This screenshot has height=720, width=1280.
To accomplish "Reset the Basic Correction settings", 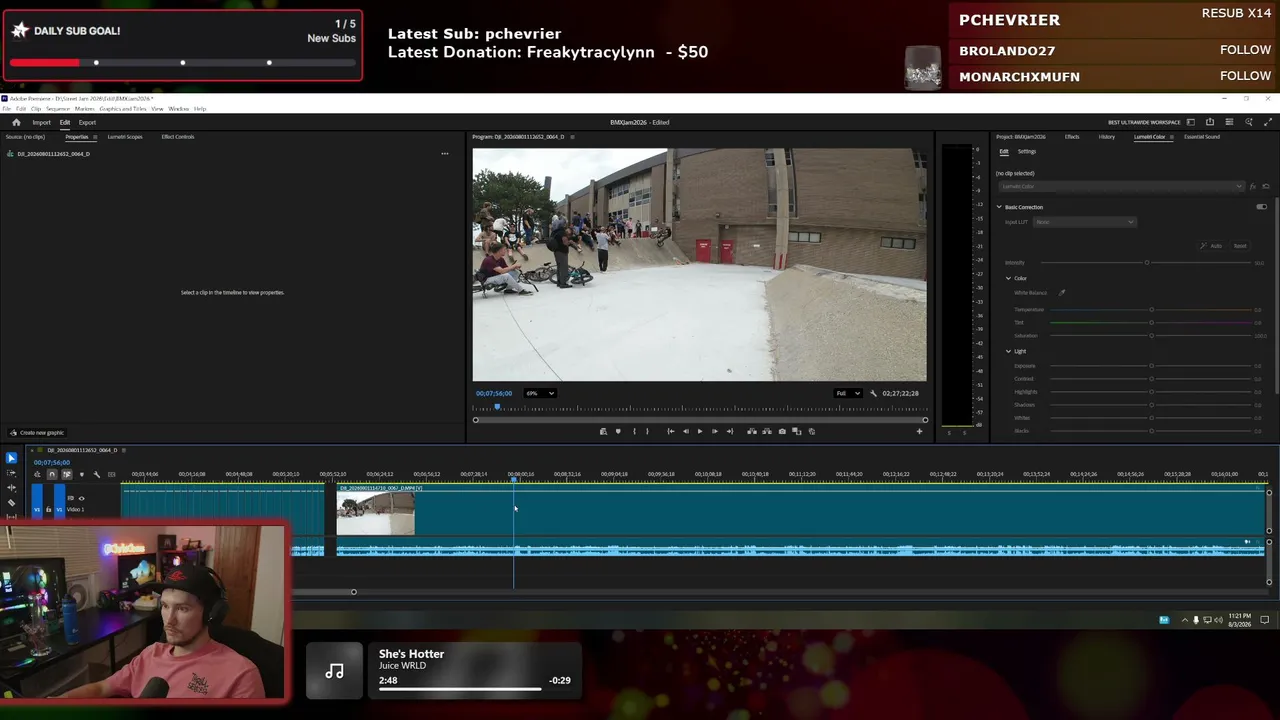I will pyautogui.click(x=1240, y=246).
